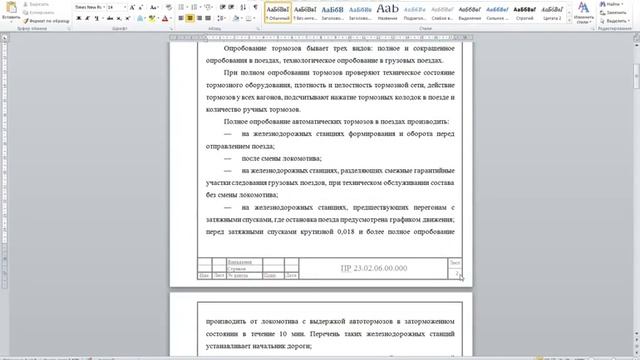Align text to the right
Image resolution: width=640 pixels, height=360 pixels.
pos(199,18)
